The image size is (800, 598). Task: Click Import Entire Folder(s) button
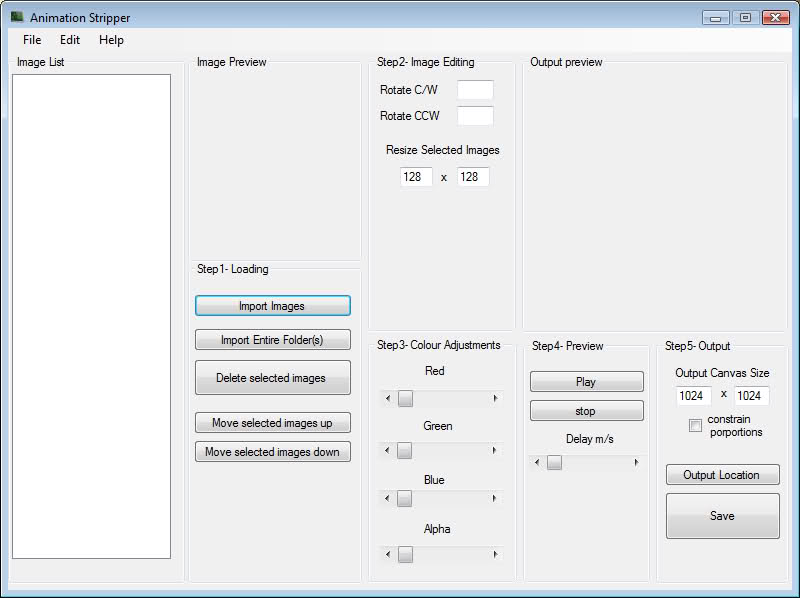(x=272, y=340)
